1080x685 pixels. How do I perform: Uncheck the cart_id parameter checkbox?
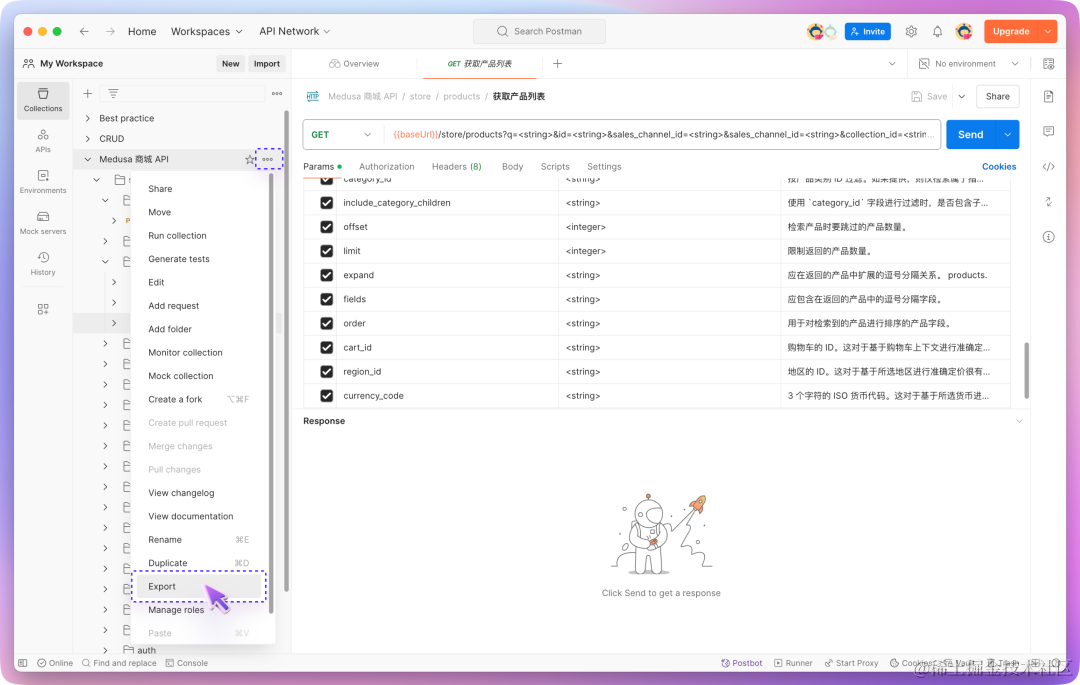click(x=326, y=348)
